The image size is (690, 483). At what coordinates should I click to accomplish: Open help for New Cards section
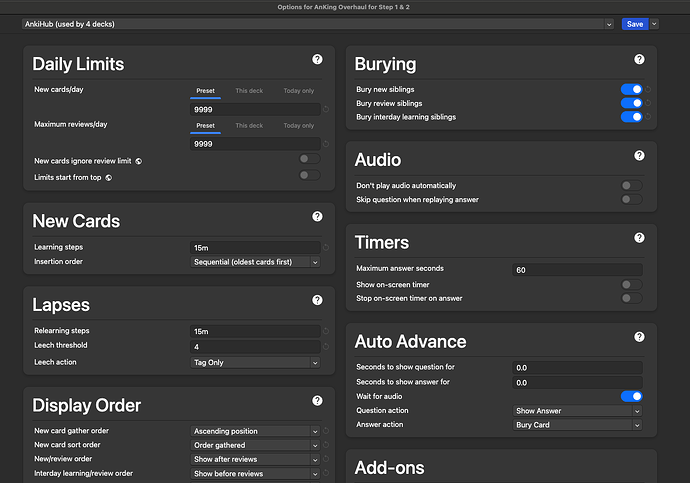317,216
